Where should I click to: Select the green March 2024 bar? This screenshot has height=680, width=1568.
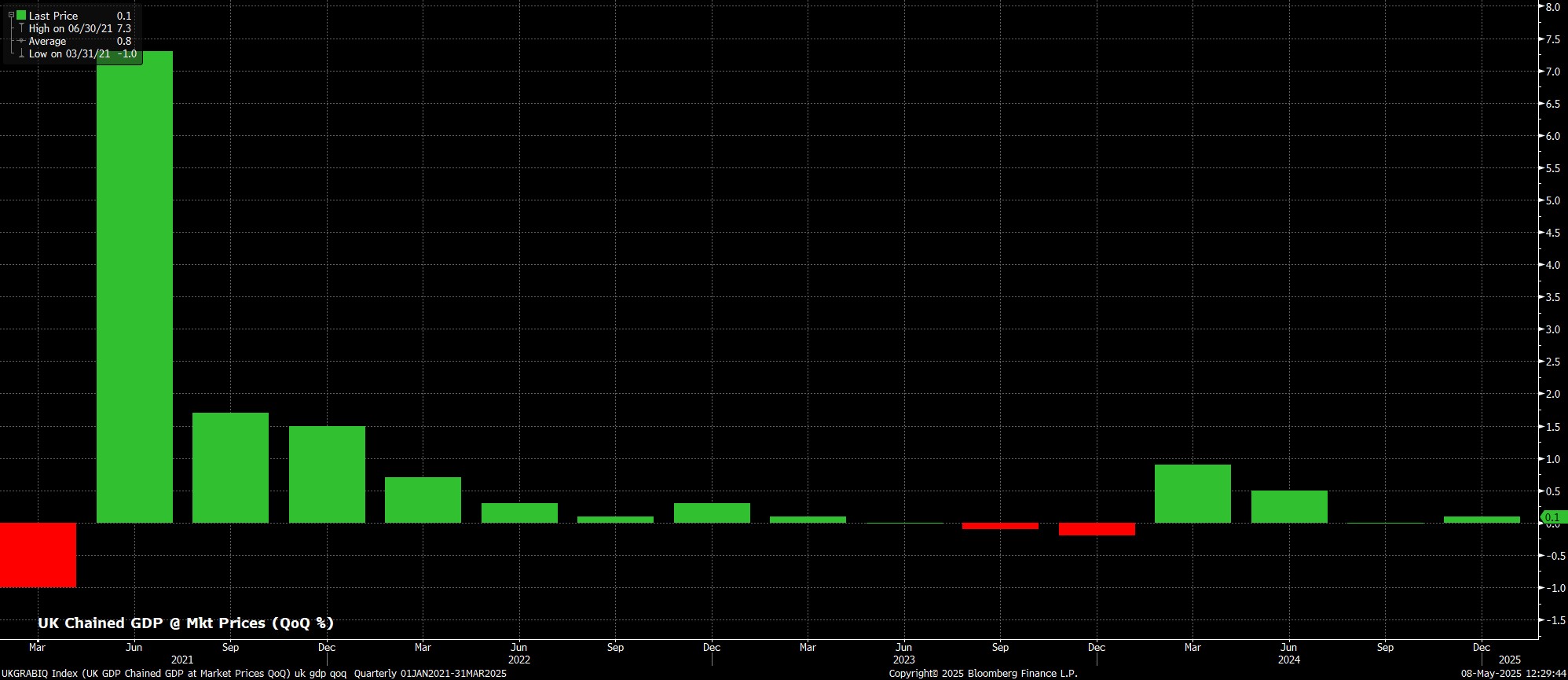point(1192,494)
